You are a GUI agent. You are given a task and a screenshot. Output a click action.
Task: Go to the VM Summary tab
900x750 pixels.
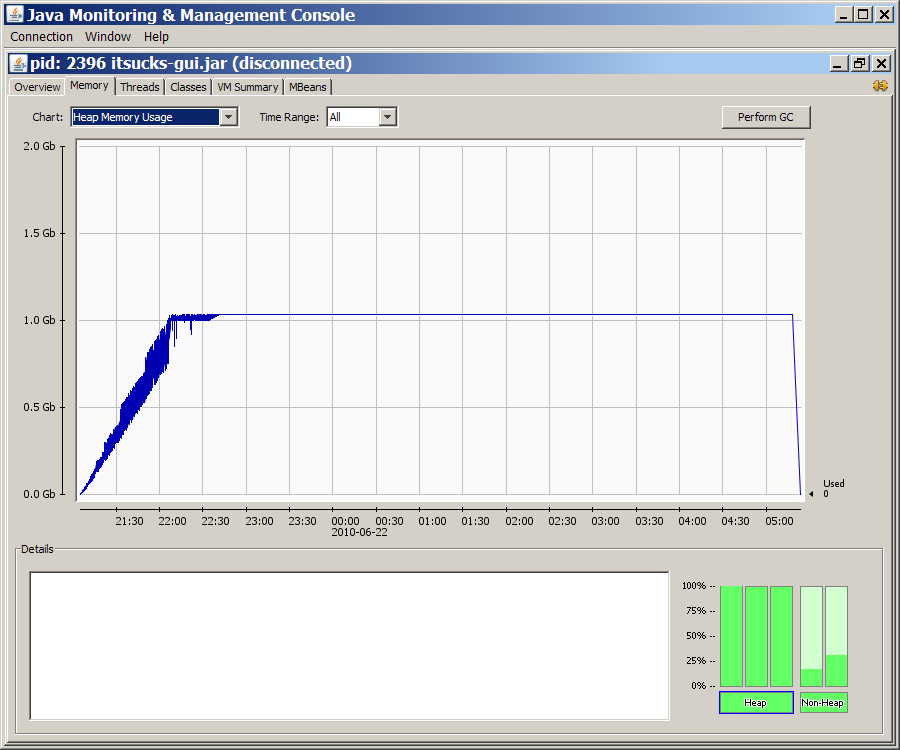[247, 87]
